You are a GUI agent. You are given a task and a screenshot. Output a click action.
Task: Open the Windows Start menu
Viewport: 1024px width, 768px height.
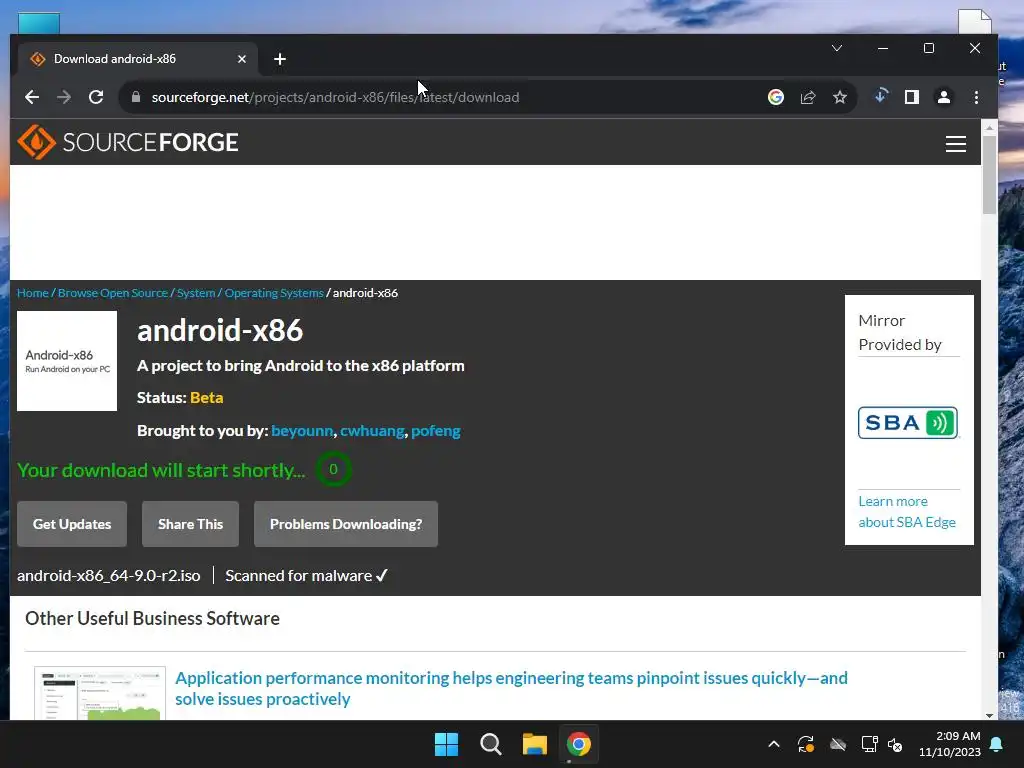pos(447,744)
